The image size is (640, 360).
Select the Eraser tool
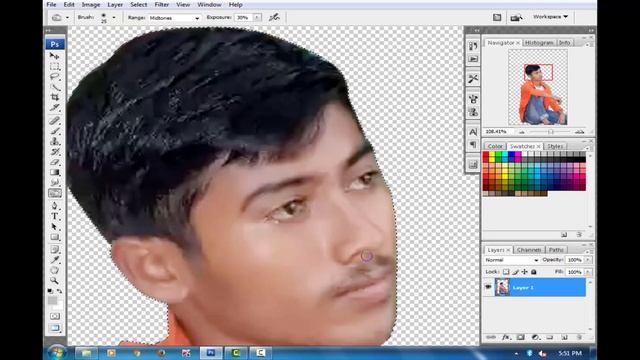pos(55,162)
